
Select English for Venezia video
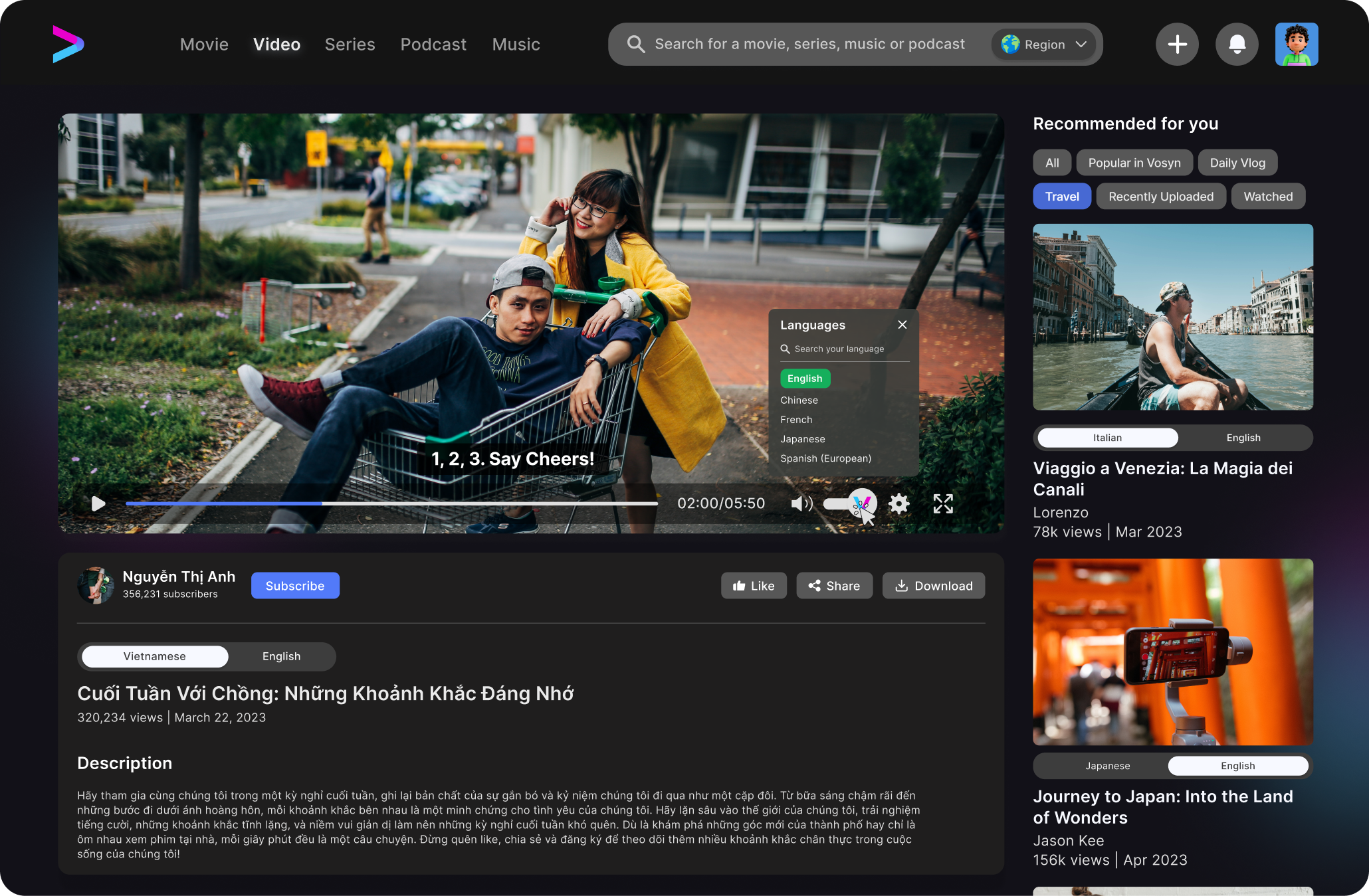1243,438
